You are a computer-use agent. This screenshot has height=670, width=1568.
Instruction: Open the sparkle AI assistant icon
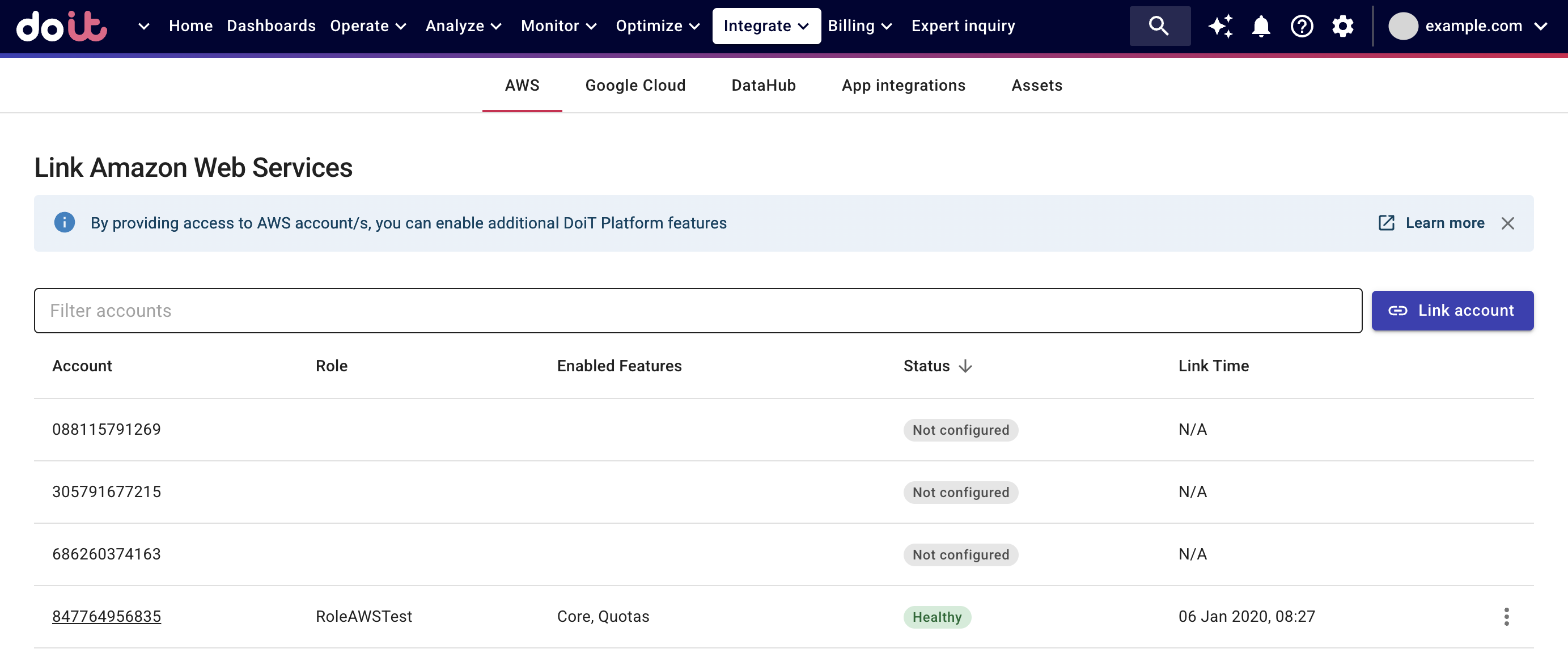(x=1221, y=26)
